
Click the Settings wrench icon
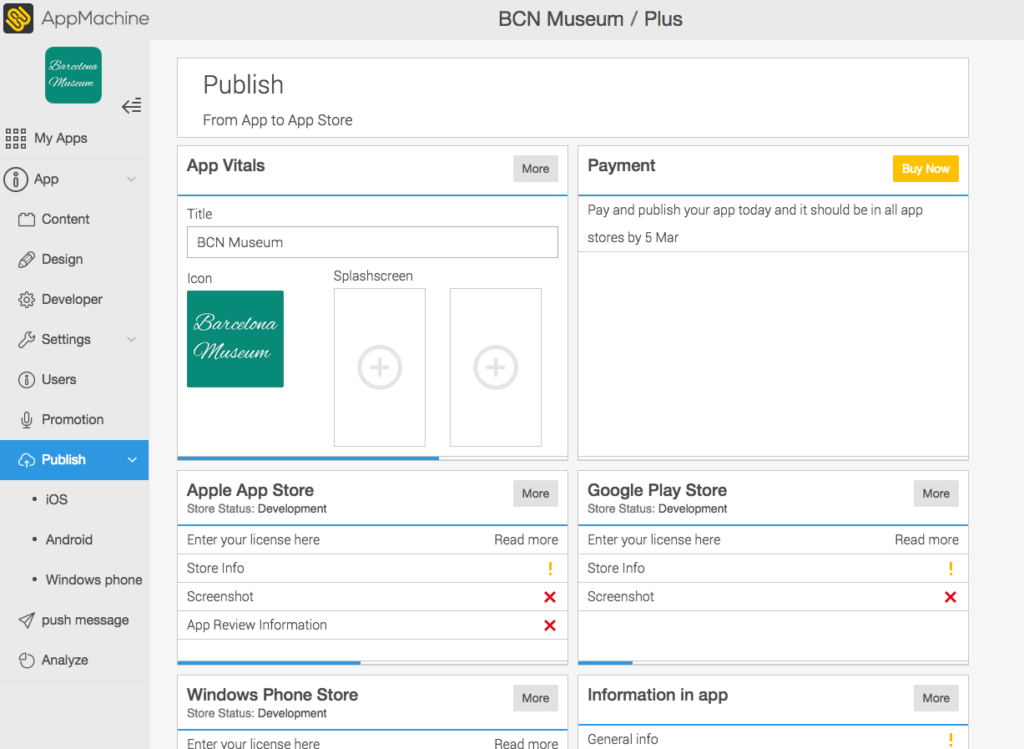click(26, 340)
